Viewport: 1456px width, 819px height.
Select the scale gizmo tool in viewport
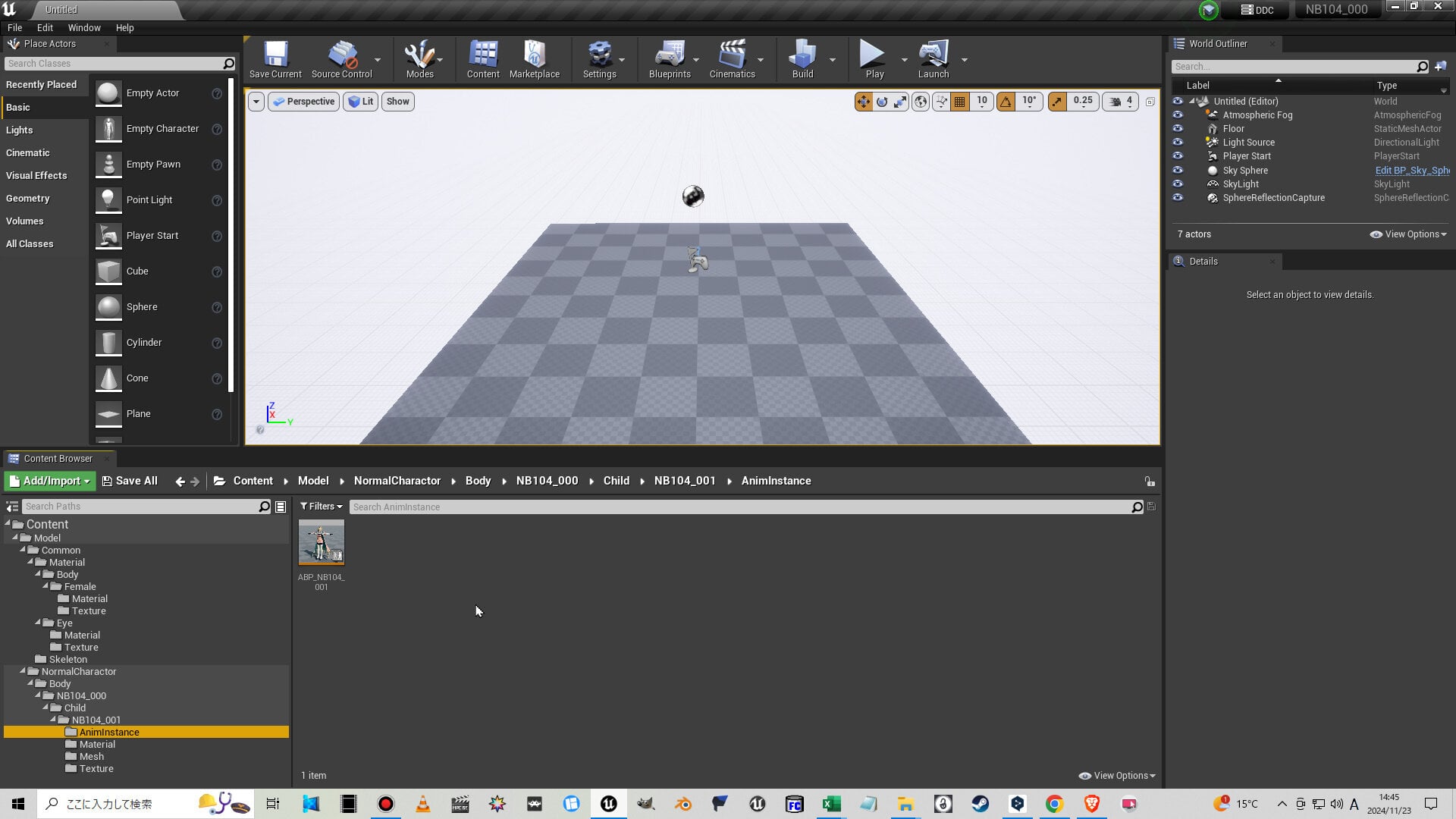coord(900,102)
